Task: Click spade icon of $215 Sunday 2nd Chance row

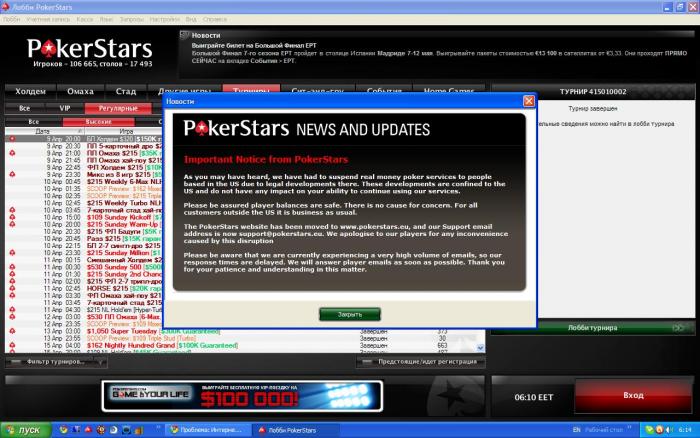Action: (12, 274)
